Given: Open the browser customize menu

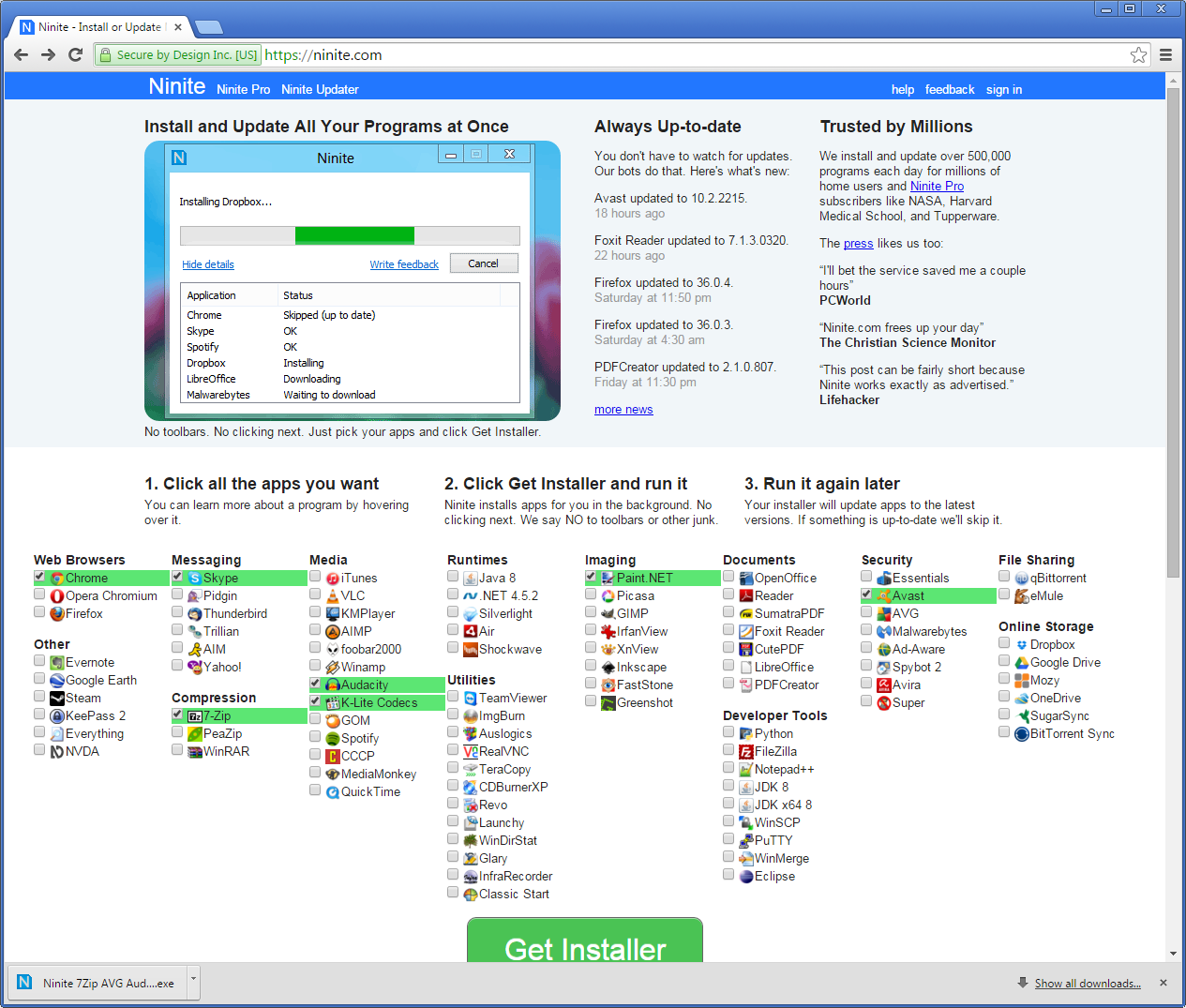Looking at the screenshot, I should pos(1165,54).
